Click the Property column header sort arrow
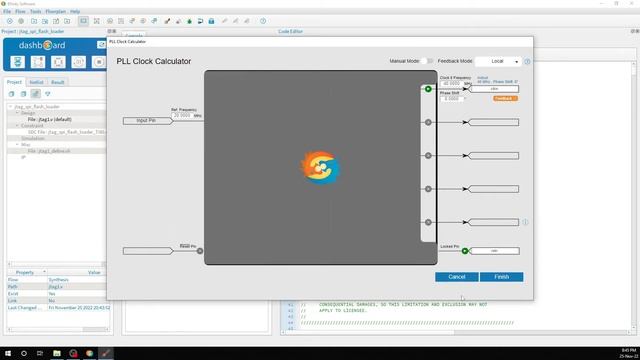 [44, 272]
